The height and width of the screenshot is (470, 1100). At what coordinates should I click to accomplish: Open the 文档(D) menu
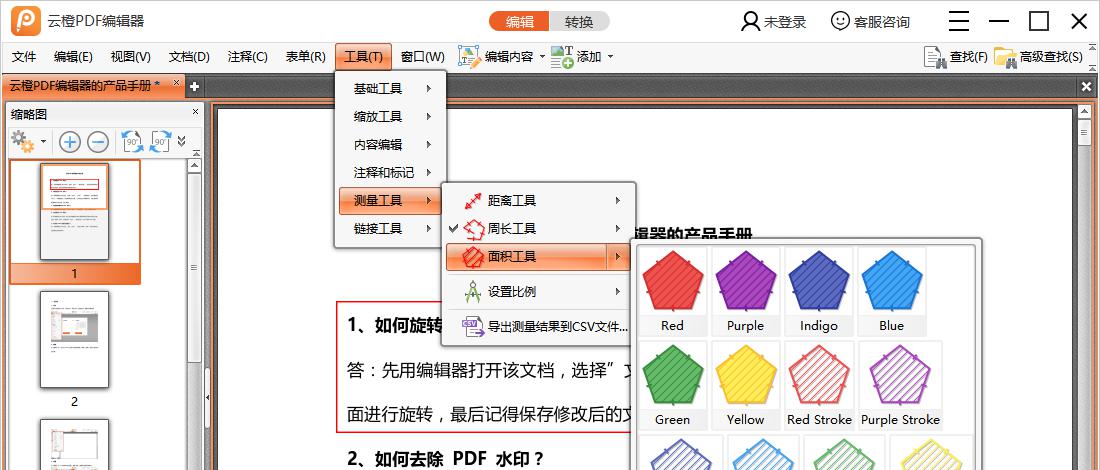click(189, 57)
